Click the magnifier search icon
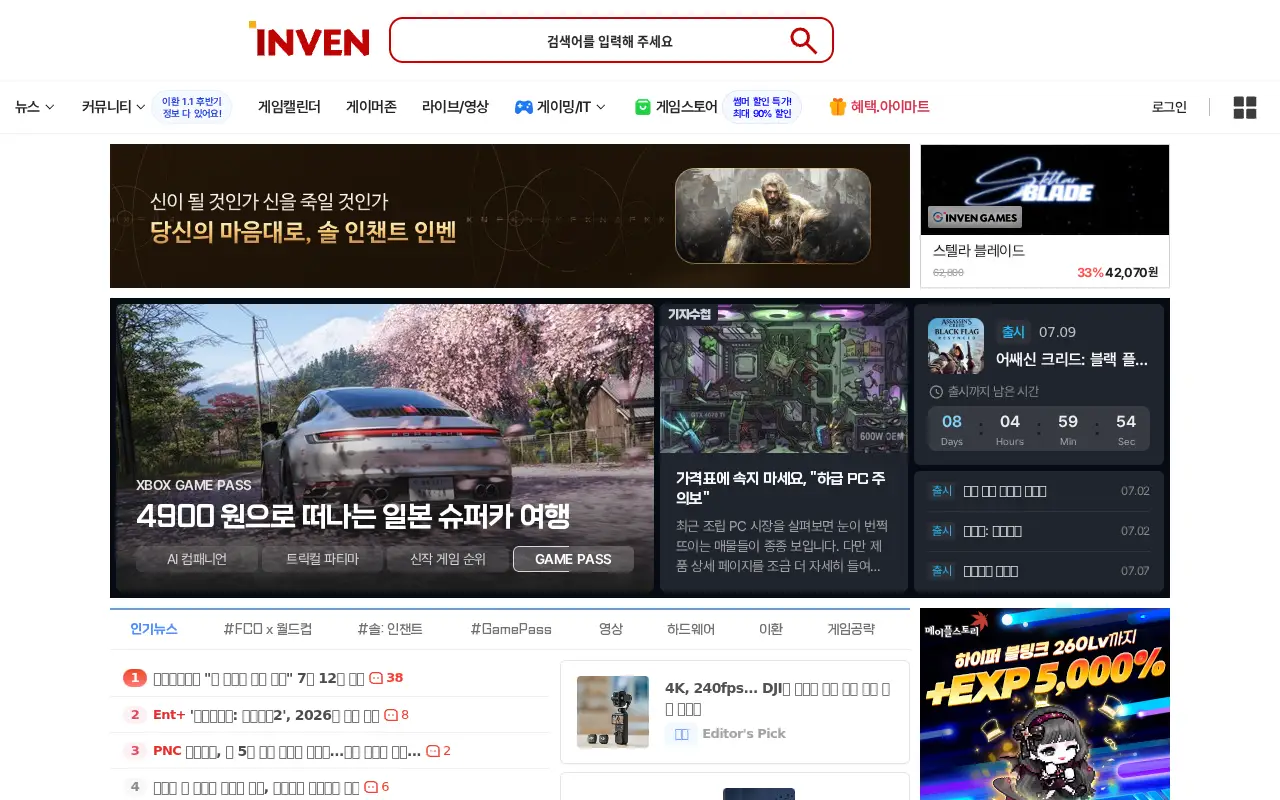The width and height of the screenshot is (1280, 800). click(803, 40)
